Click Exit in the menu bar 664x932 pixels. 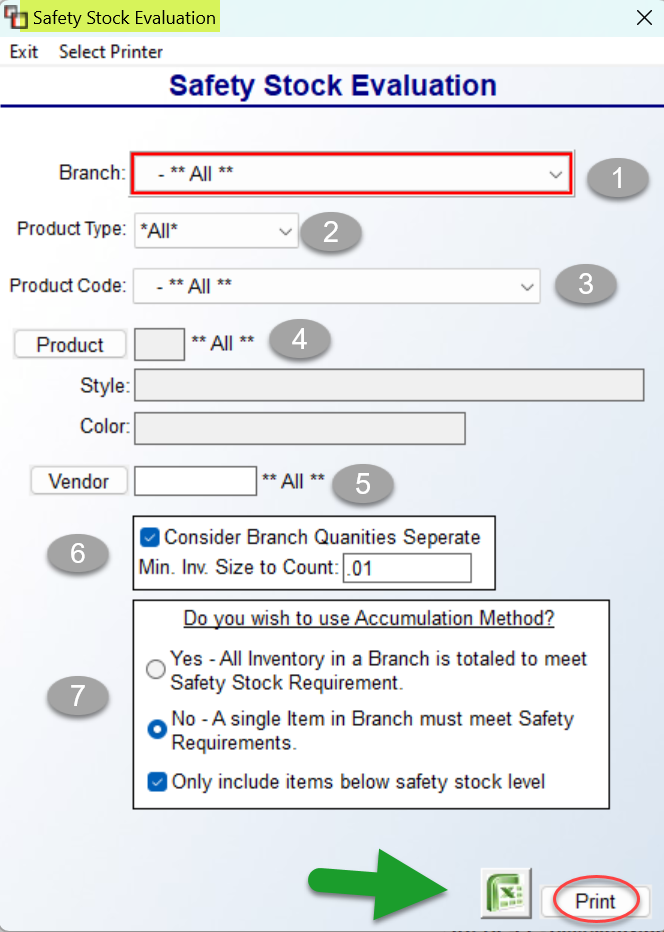coord(23,52)
